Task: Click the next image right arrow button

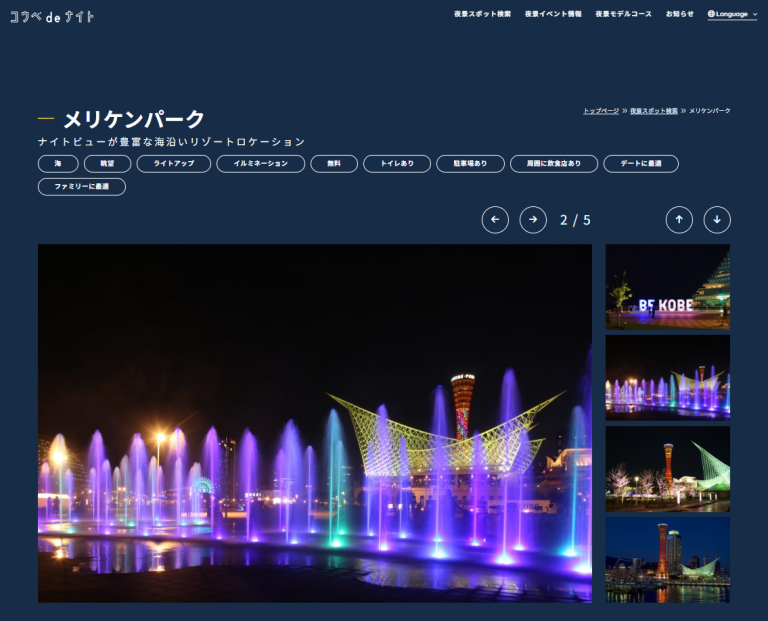Action: pyautogui.click(x=533, y=220)
